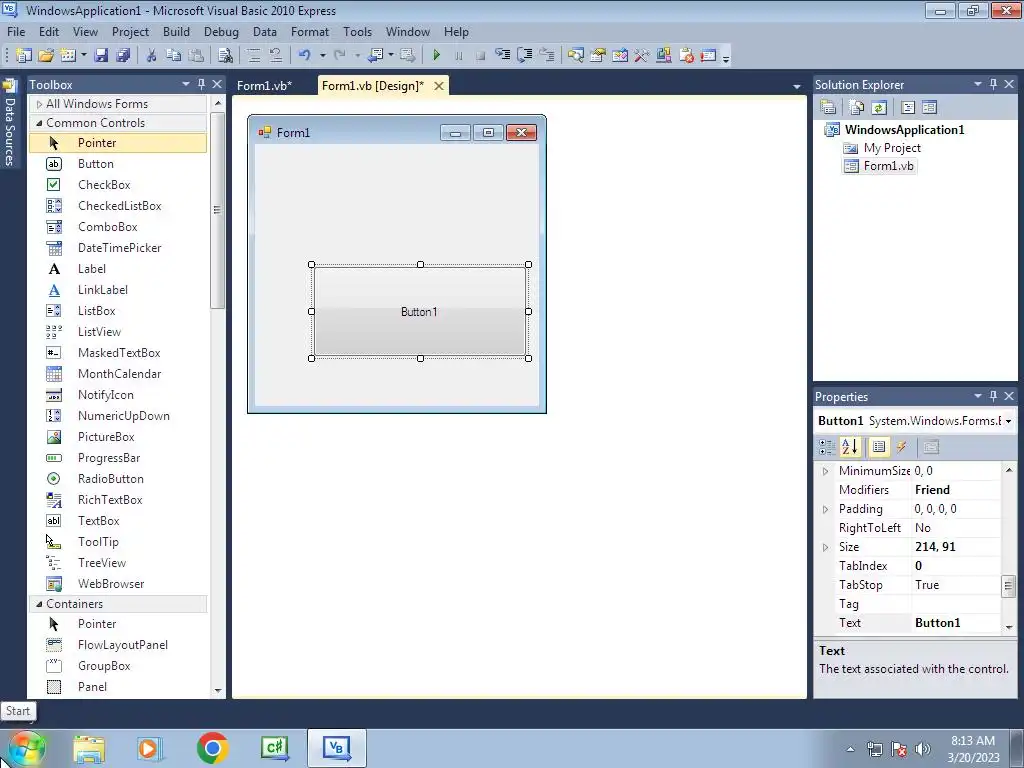Save the current file with floppy icon
Image resolution: width=1024 pixels, height=768 pixels.
point(101,56)
